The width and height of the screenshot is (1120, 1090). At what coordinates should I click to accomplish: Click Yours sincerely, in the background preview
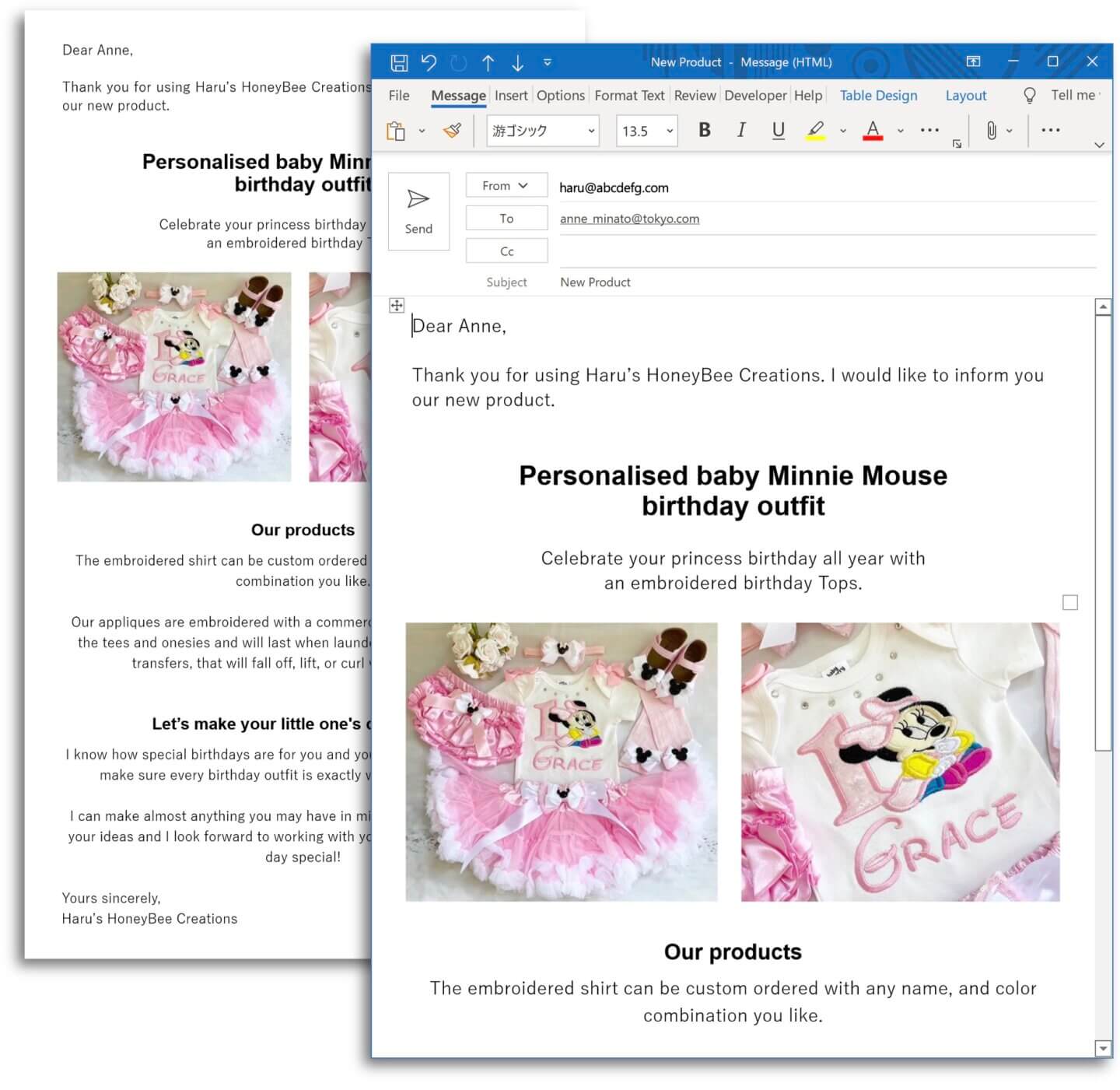coord(111,898)
